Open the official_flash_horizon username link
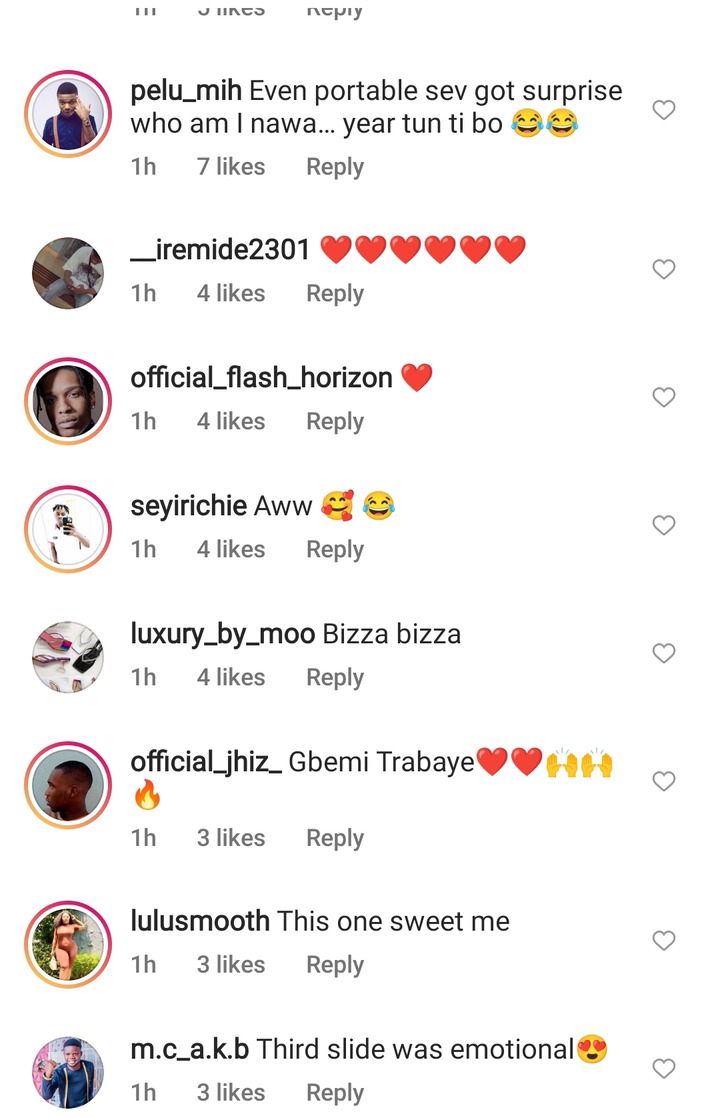Screen dimensions: 720x1118 coord(261,378)
